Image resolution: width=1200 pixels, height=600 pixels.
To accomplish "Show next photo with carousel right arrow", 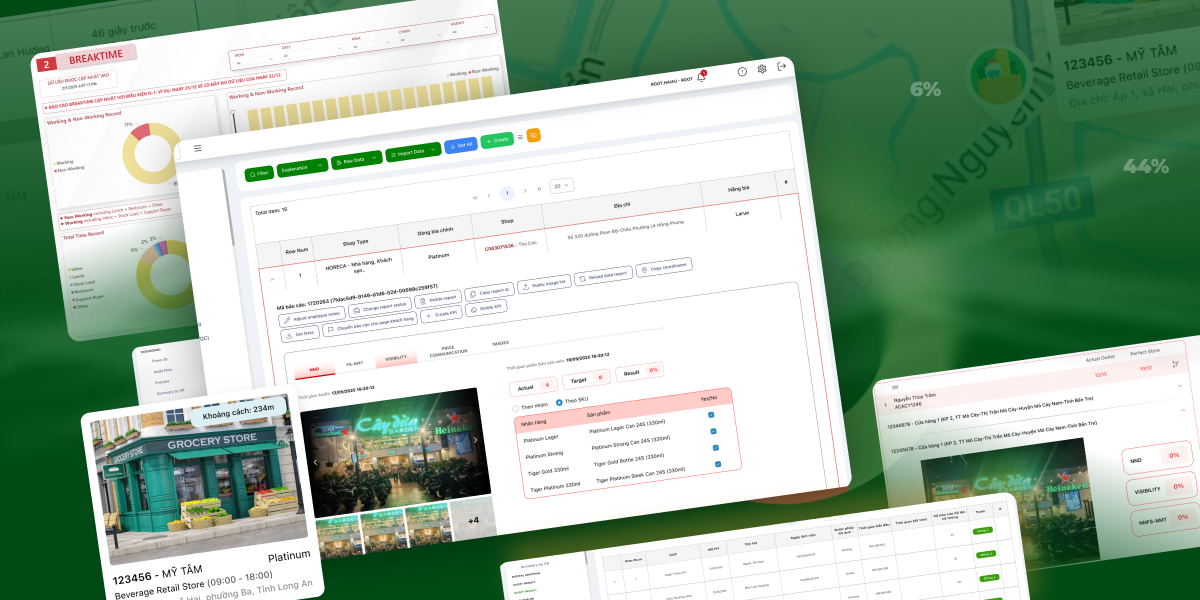I will pyautogui.click(x=475, y=441).
